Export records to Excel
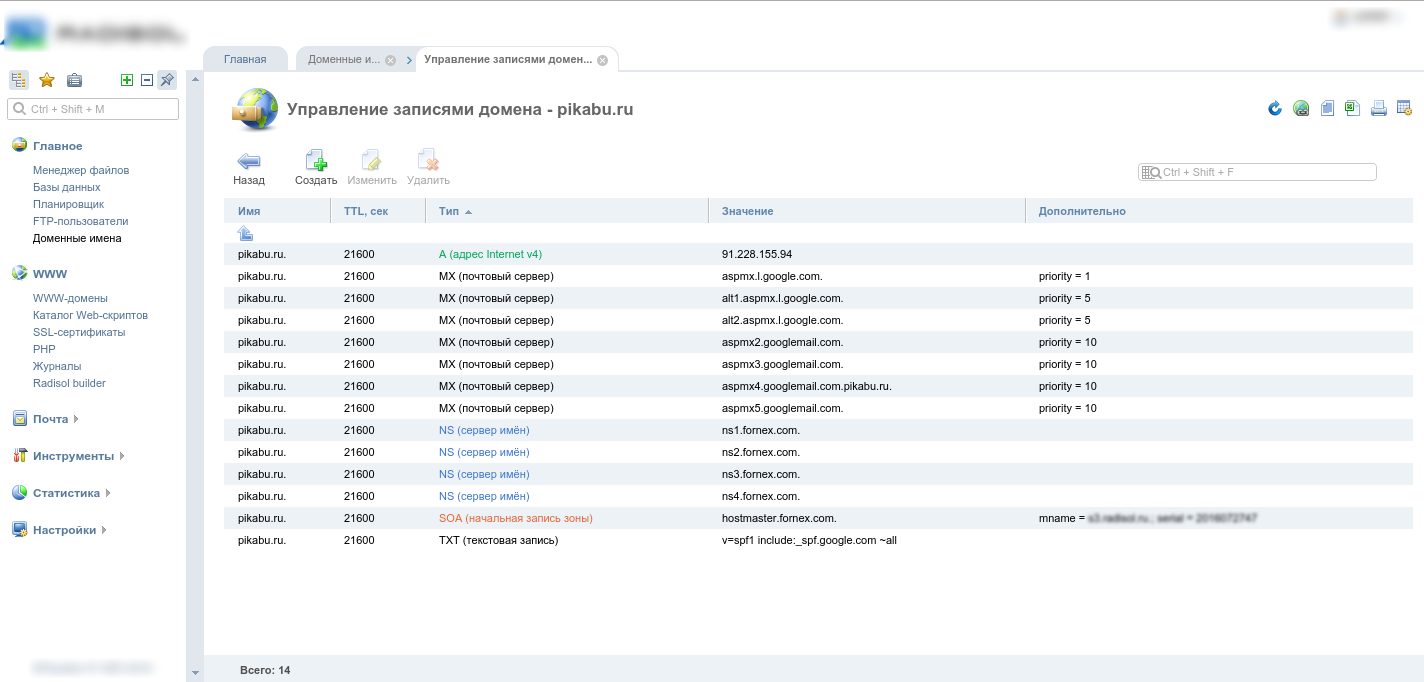The height and width of the screenshot is (682, 1424). (1352, 108)
